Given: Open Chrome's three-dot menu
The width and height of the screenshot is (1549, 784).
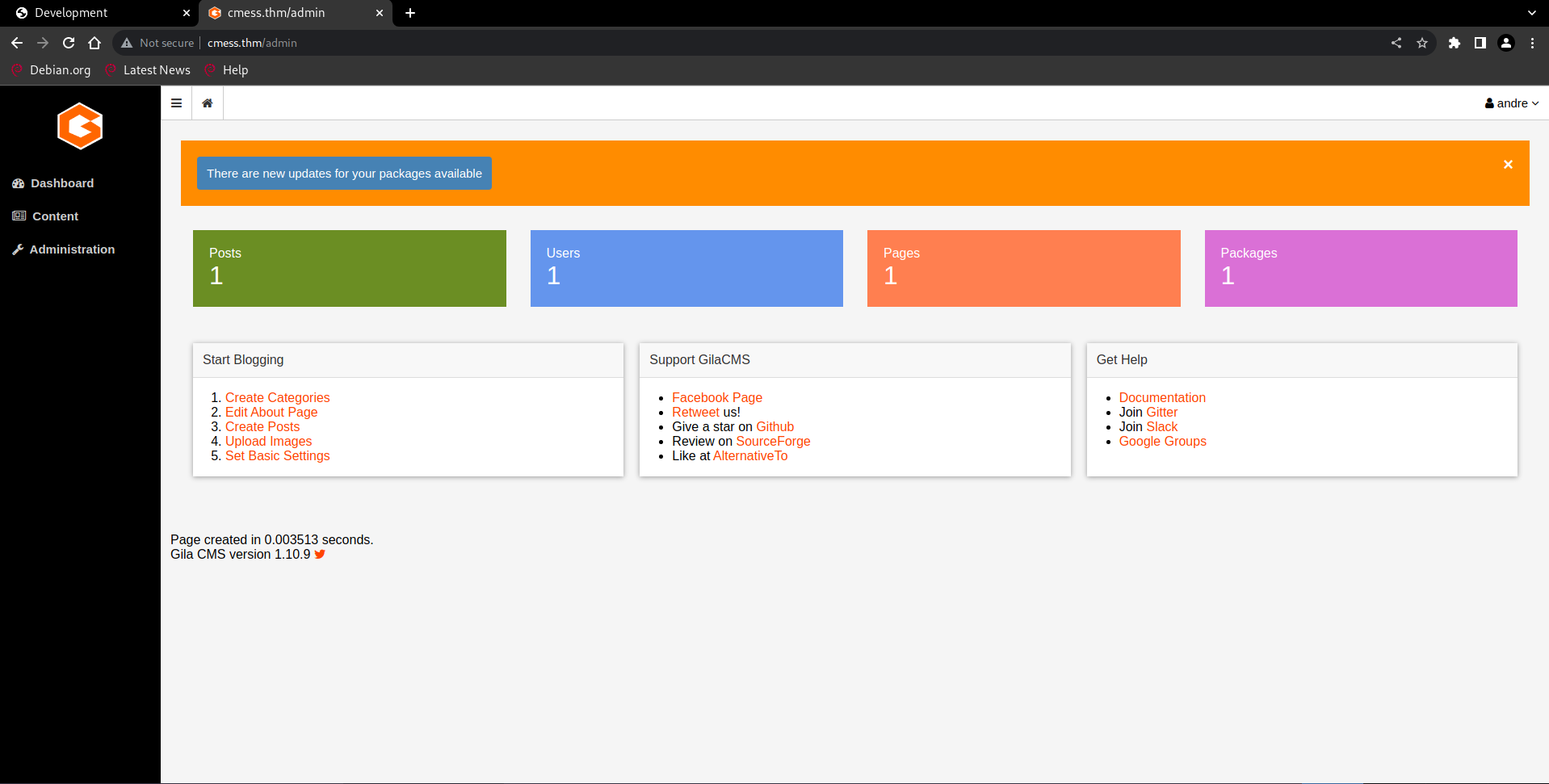Looking at the screenshot, I should tap(1532, 43).
